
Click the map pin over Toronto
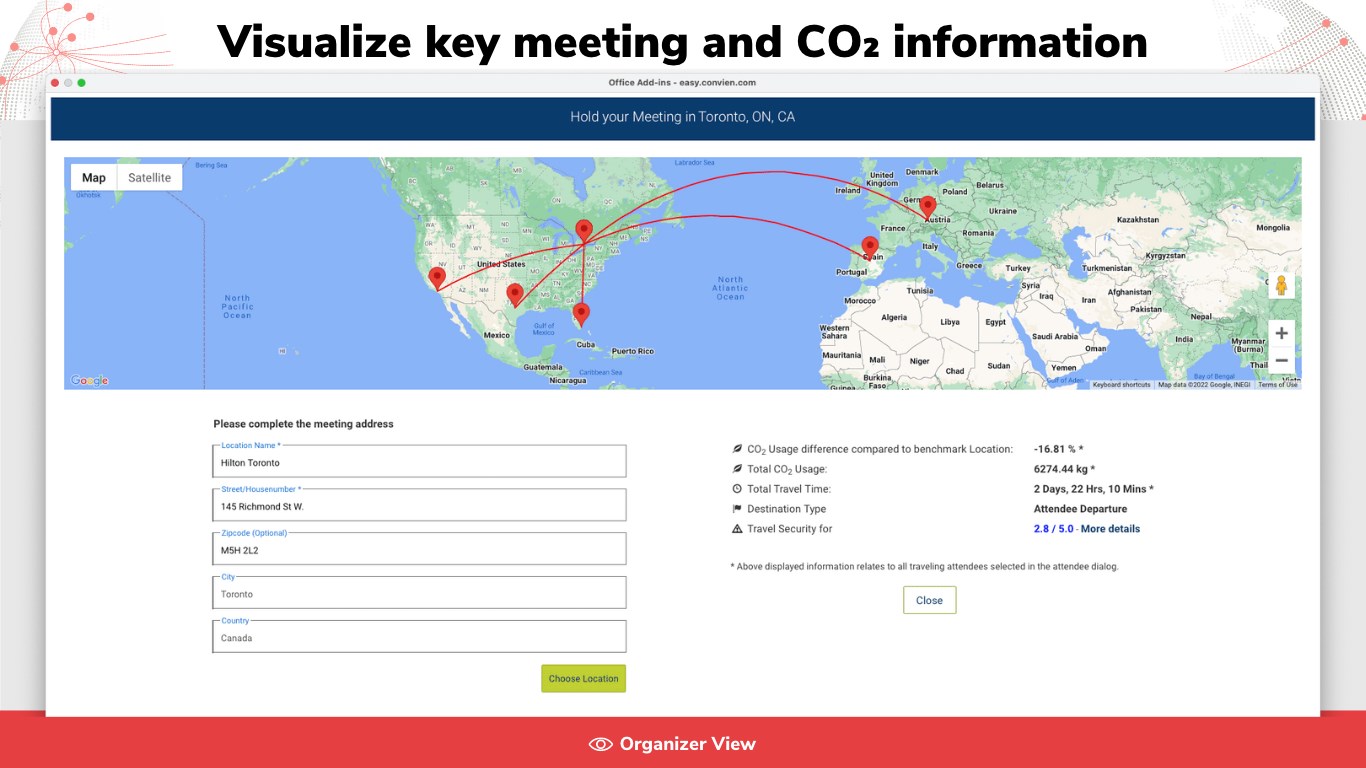click(x=584, y=230)
